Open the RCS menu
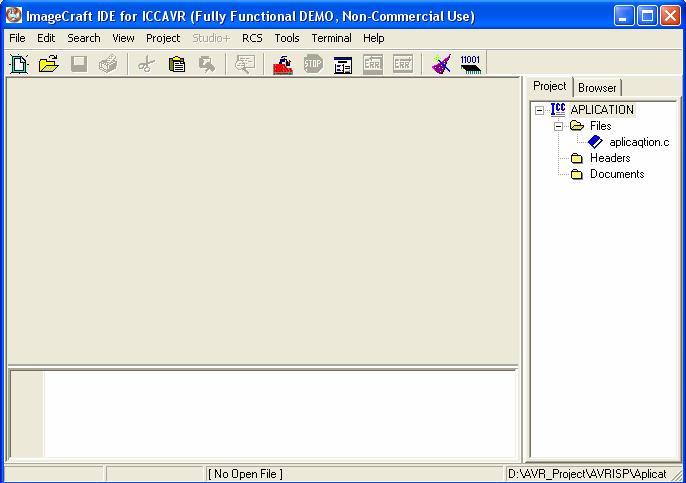The width and height of the screenshot is (686, 483). tap(252, 38)
